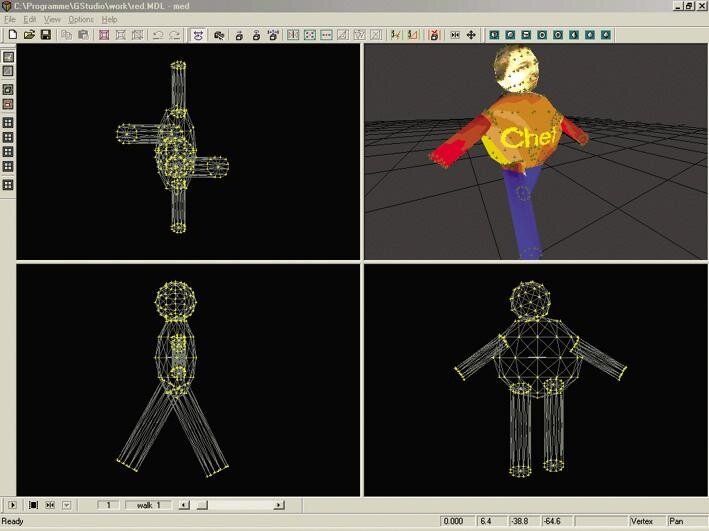Click the New file icon
Image resolution: width=709 pixels, height=531 pixels.
(x=12, y=35)
